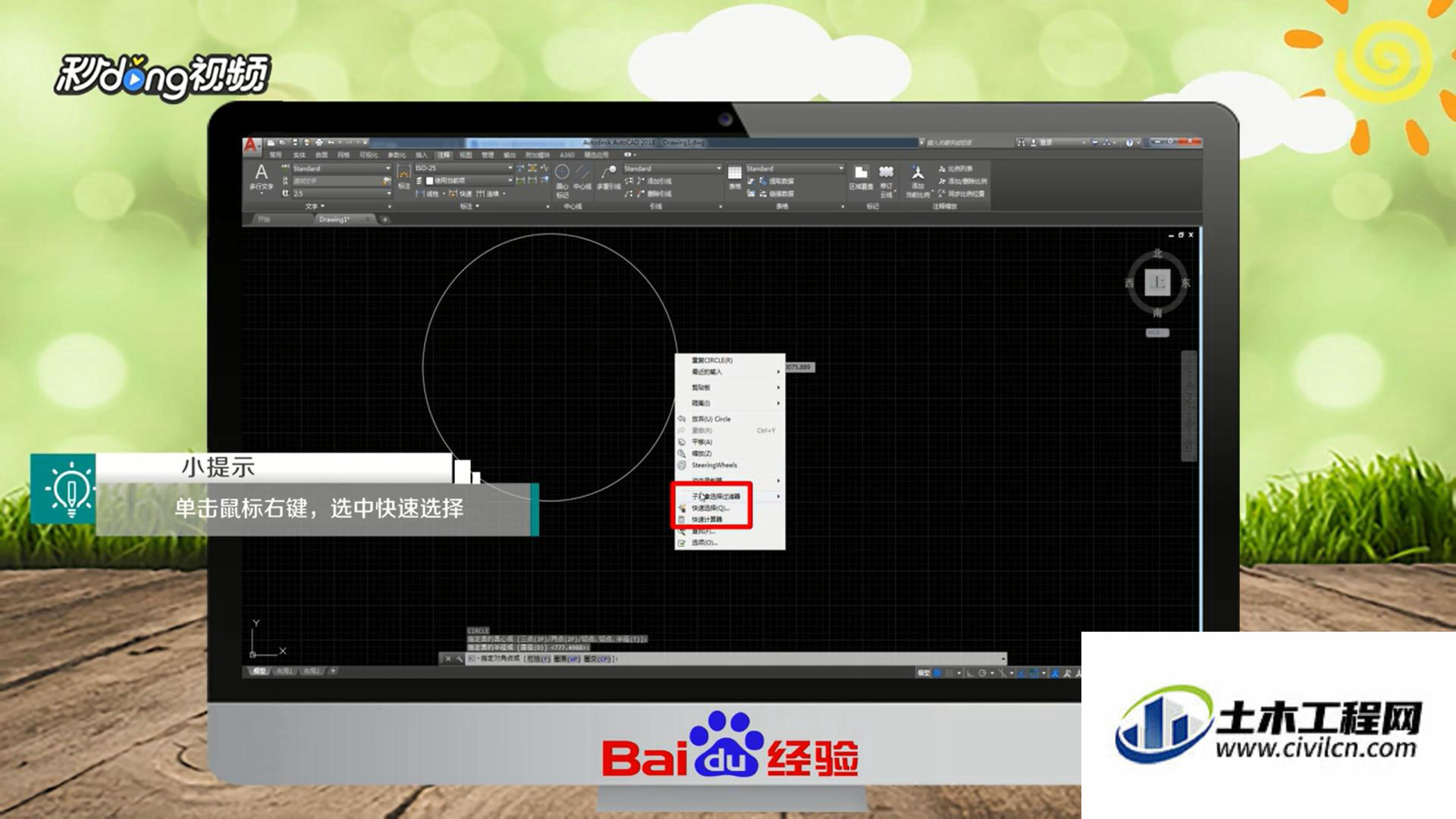
Task: Click the center mark circle icon
Action: [562, 172]
